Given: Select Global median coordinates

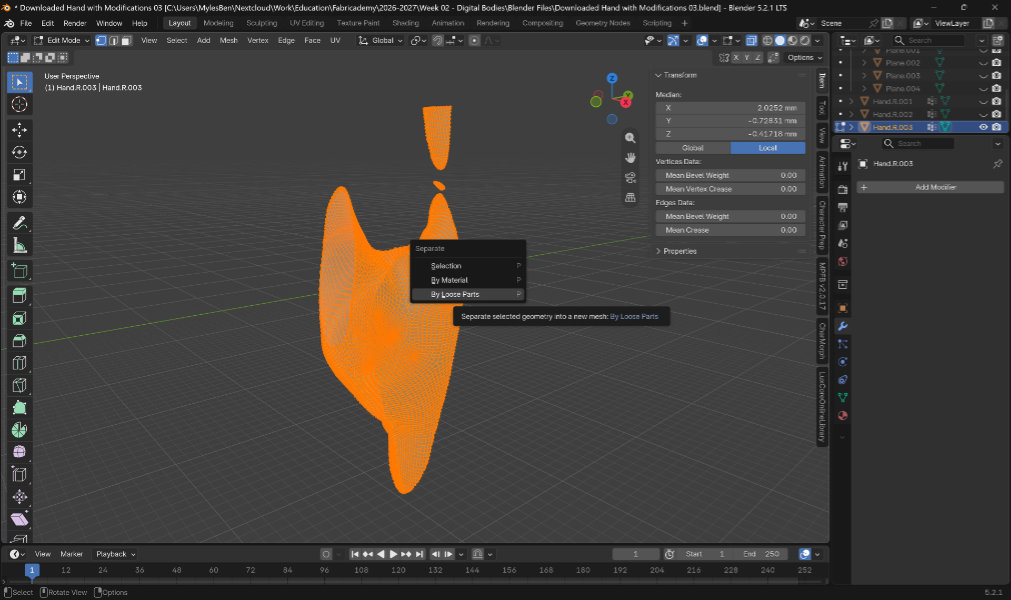Looking at the screenshot, I should click(x=693, y=148).
